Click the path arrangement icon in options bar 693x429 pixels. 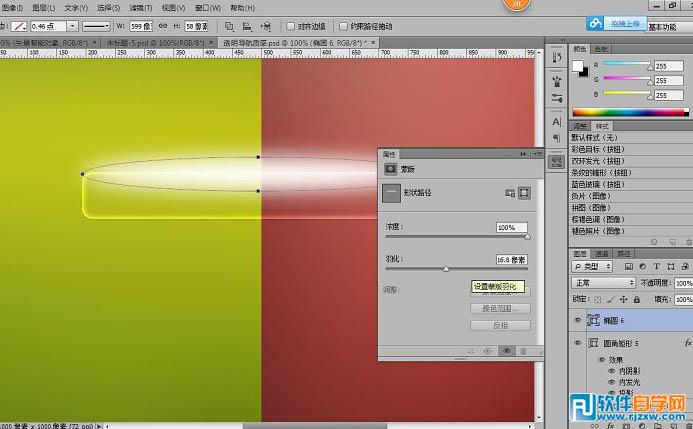pos(266,27)
